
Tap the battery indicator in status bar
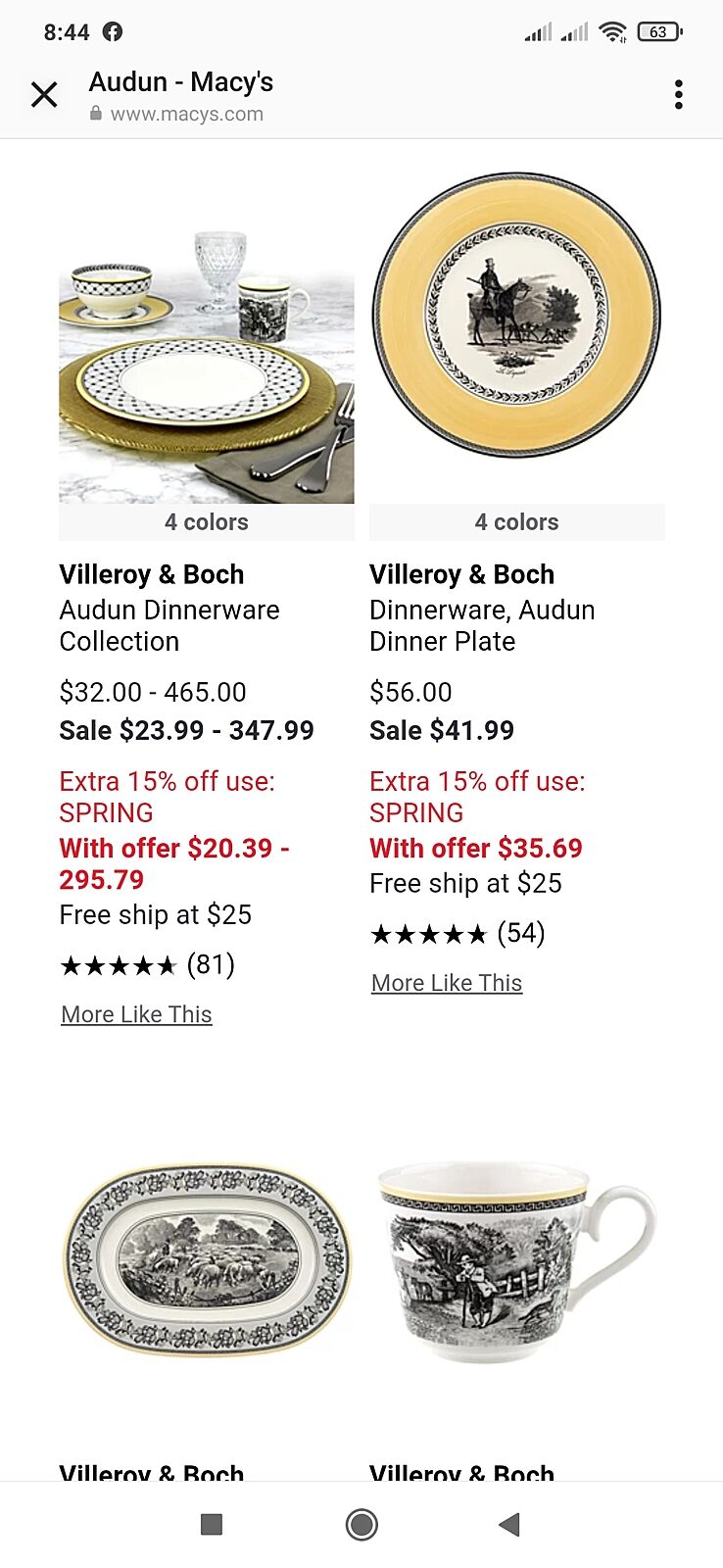click(659, 32)
